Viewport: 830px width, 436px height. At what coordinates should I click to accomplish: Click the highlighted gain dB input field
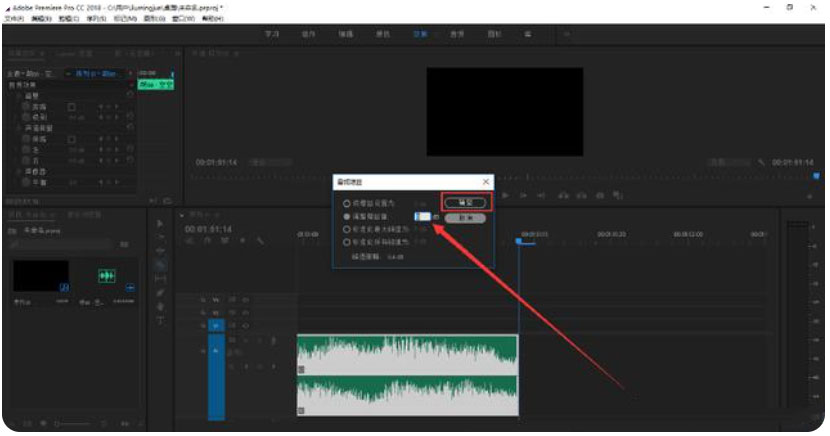coord(422,216)
